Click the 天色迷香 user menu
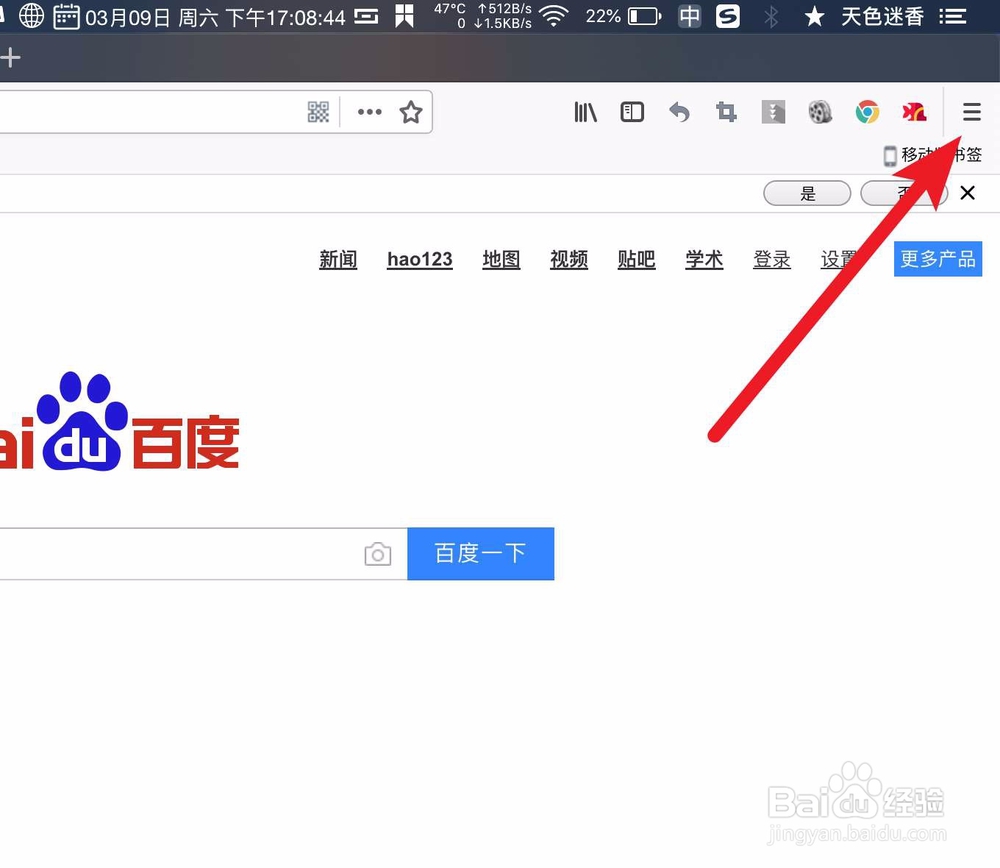The width and height of the screenshot is (1000, 868). (x=882, y=17)
